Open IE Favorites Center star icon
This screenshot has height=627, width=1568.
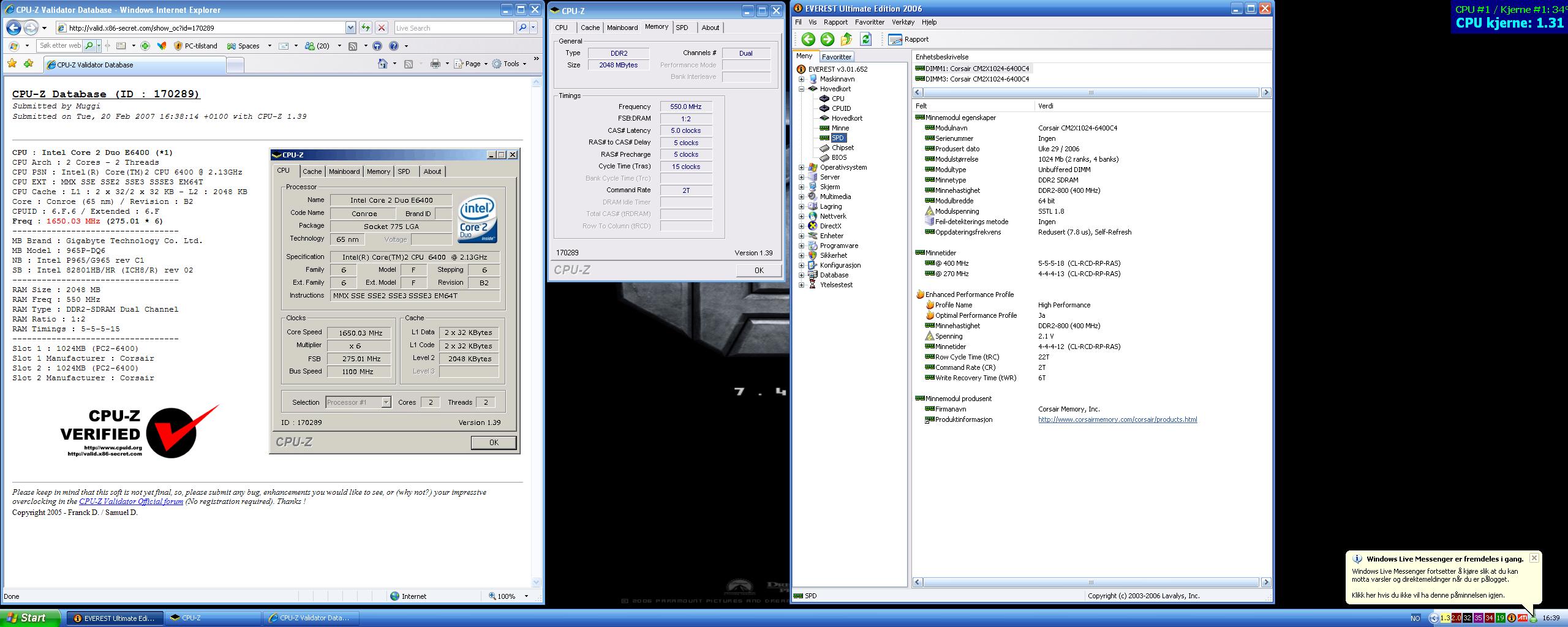pos(12,64)
